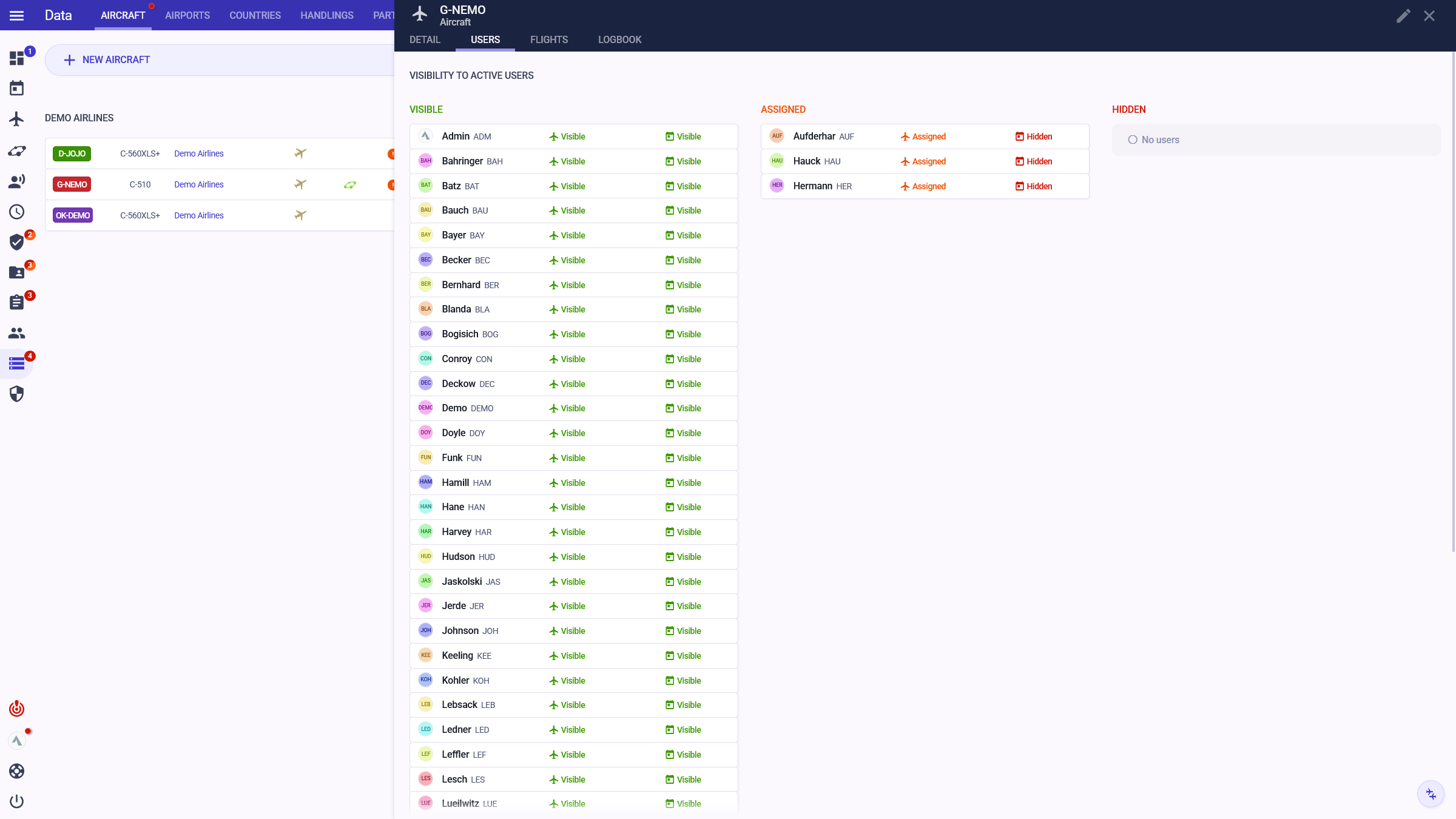Open the airplane flights sidebar icon
This screenshot has width=1456, height=819.
(17, 119)
